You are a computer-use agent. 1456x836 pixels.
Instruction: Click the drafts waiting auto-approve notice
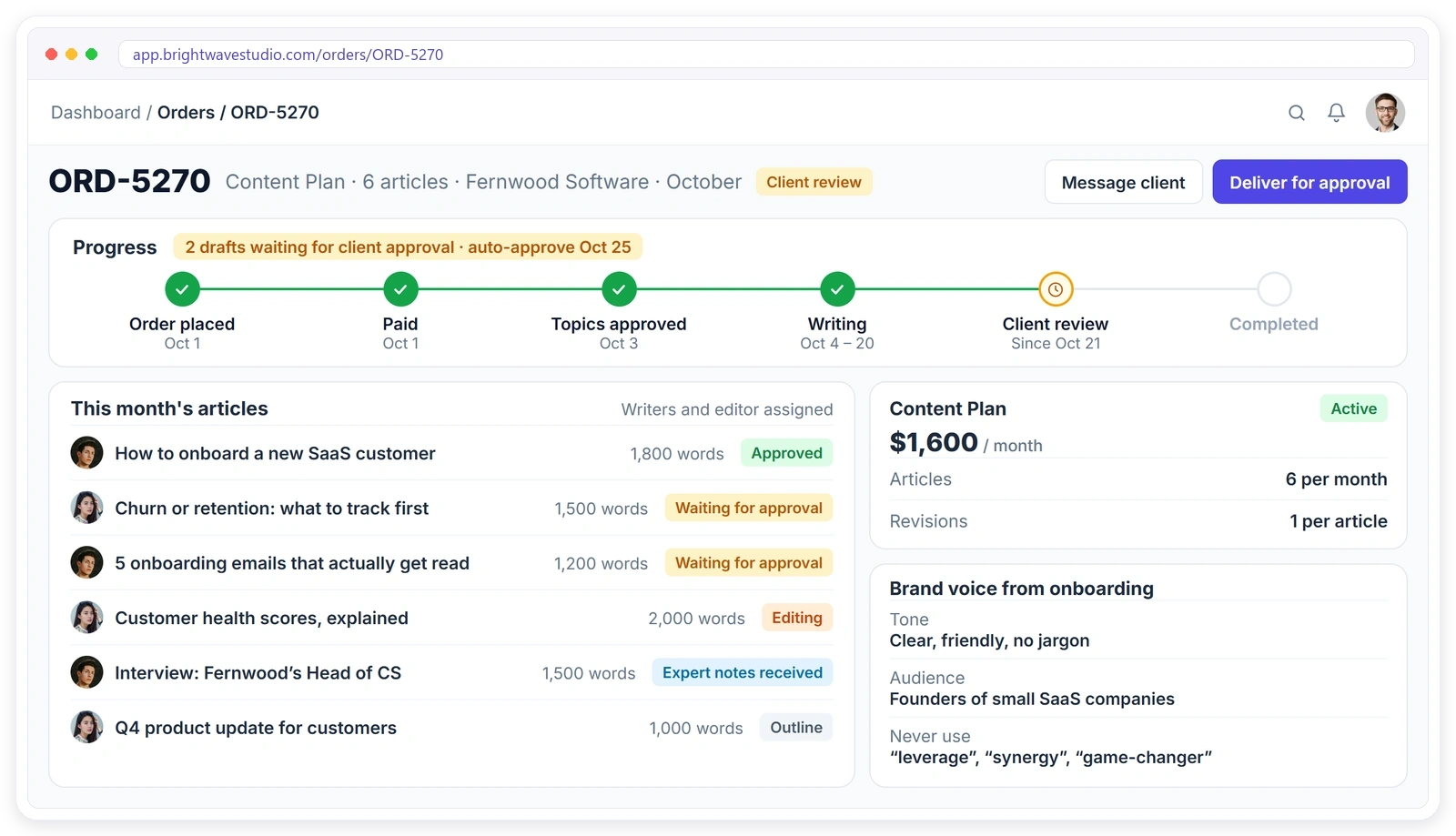(408, 247)
